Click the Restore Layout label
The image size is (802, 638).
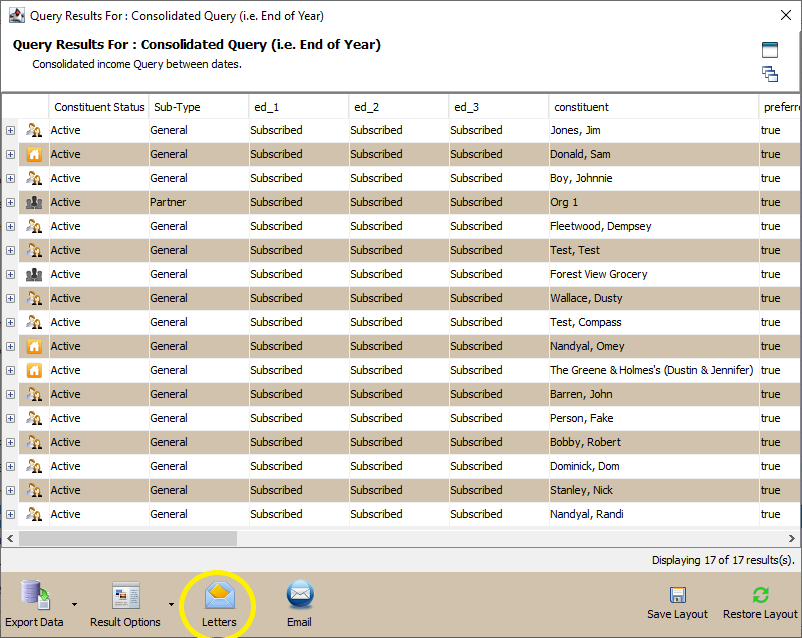point(760,614)
